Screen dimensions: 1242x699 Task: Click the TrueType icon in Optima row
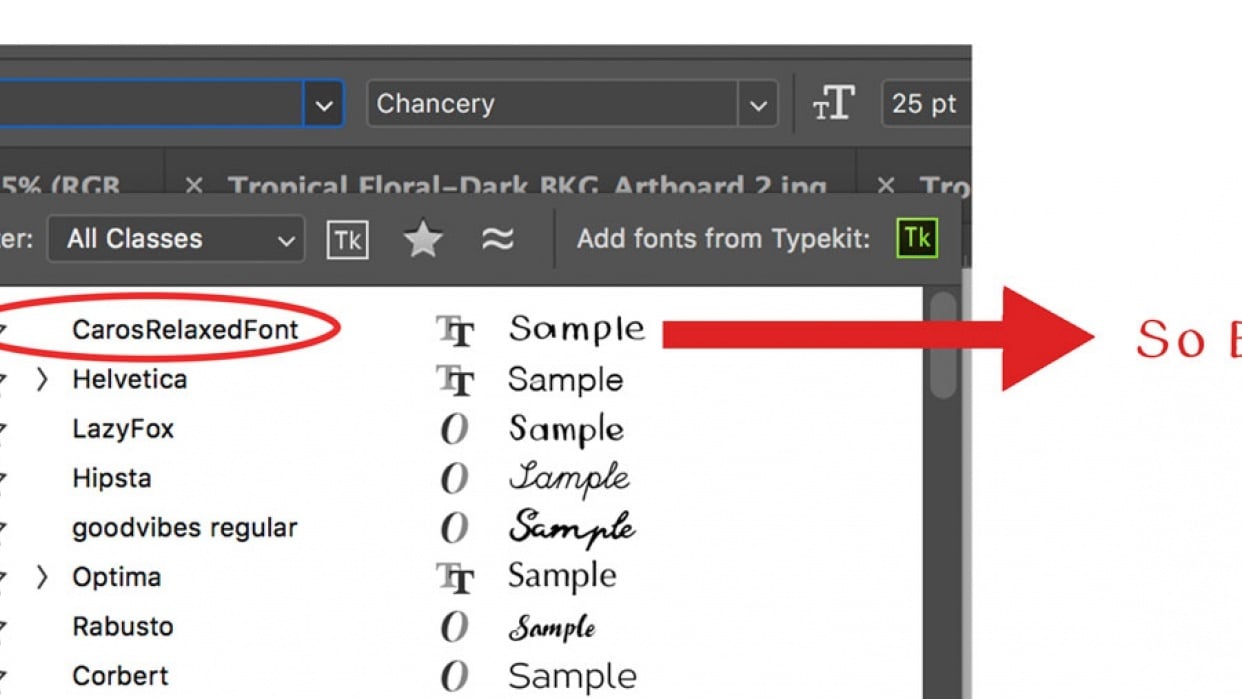455,577
